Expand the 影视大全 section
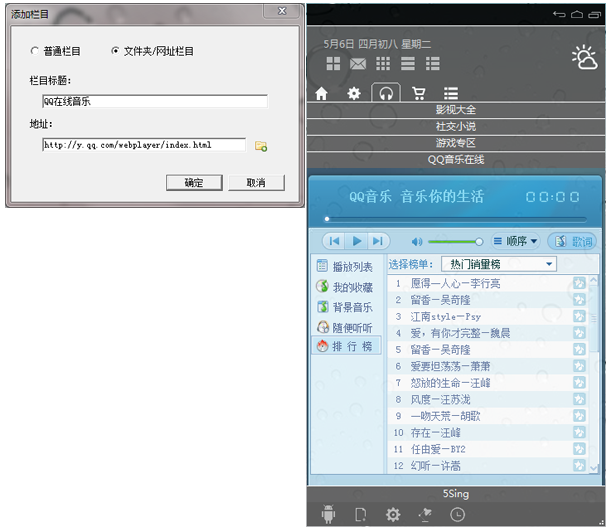 (x=456, y=110)
